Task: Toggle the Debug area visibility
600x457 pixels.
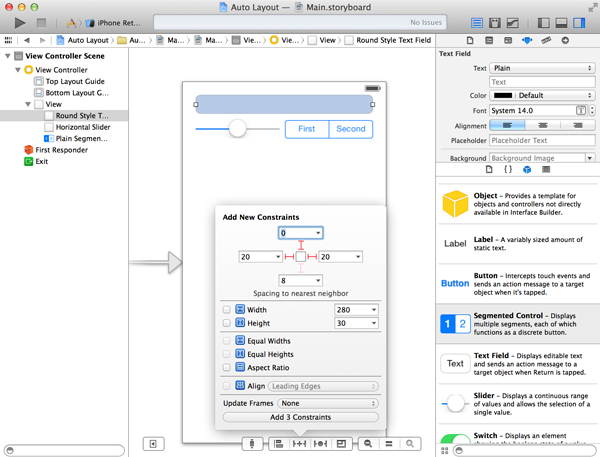Action: click(x=561, y=23)
